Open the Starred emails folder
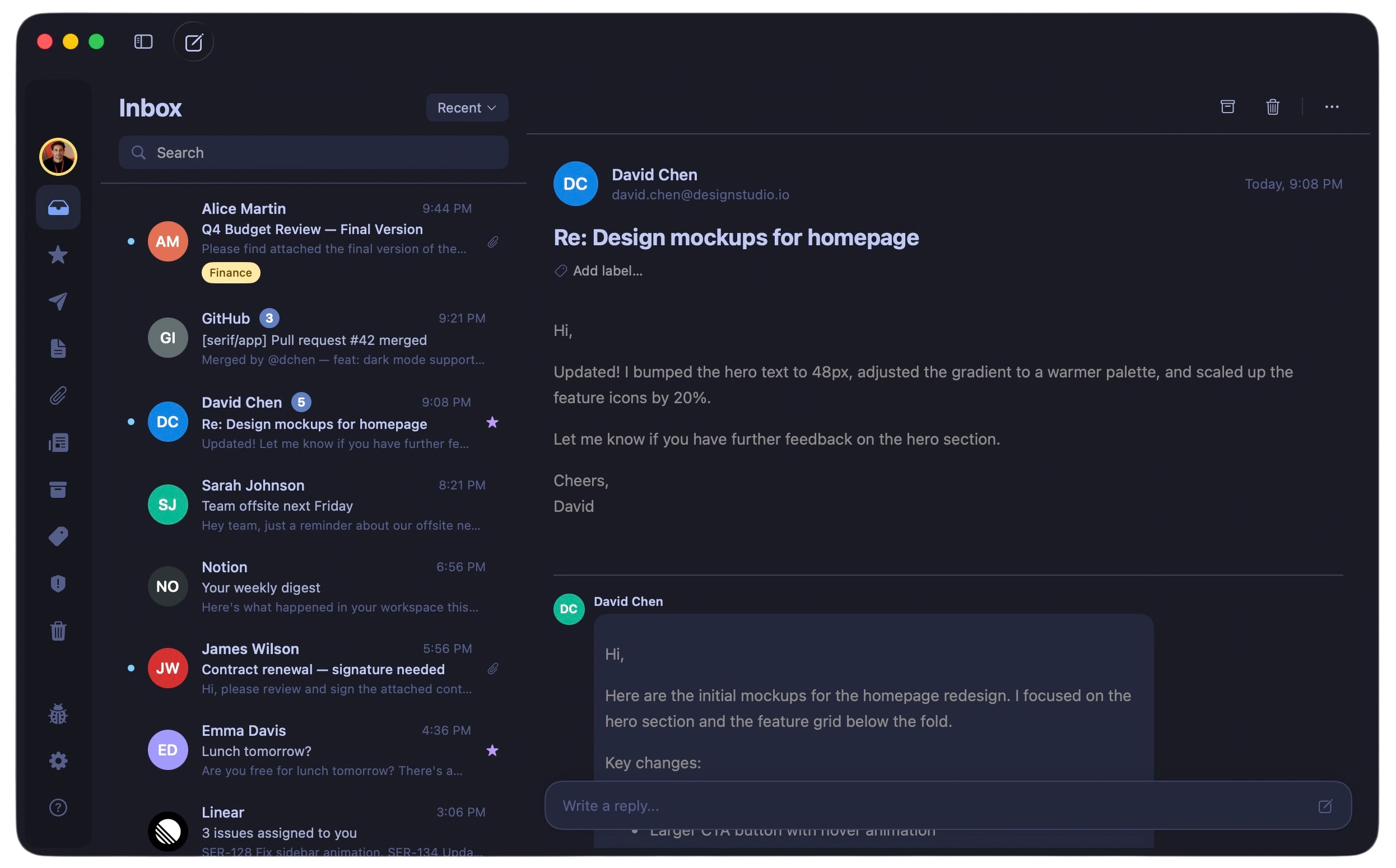The height and width of the screenshot is (868, 1396). coord(58,254)
